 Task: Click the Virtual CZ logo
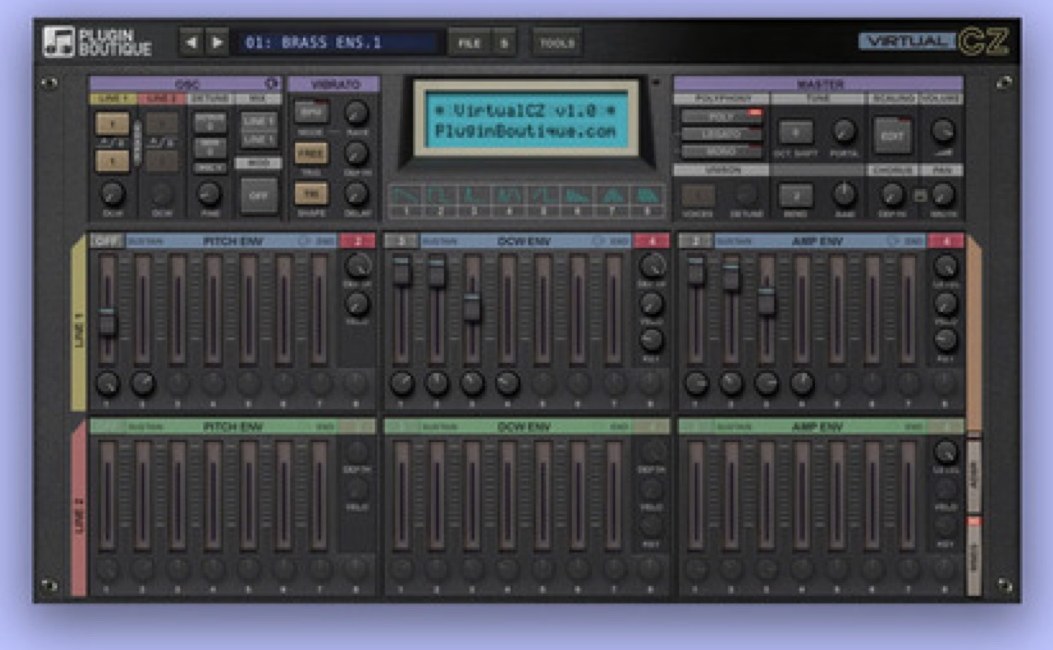933,41
